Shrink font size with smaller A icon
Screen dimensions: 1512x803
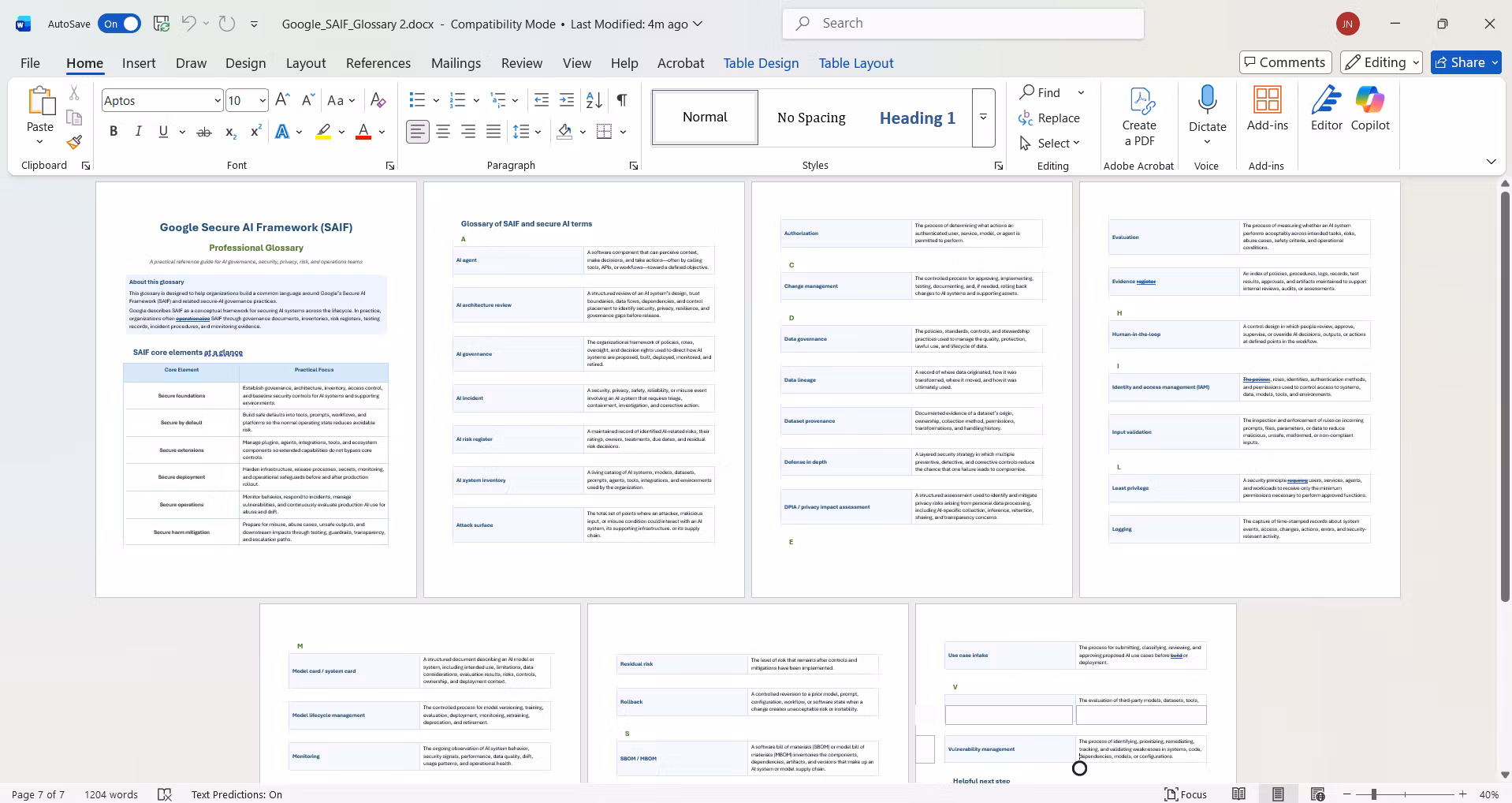(x=308, y=100)
